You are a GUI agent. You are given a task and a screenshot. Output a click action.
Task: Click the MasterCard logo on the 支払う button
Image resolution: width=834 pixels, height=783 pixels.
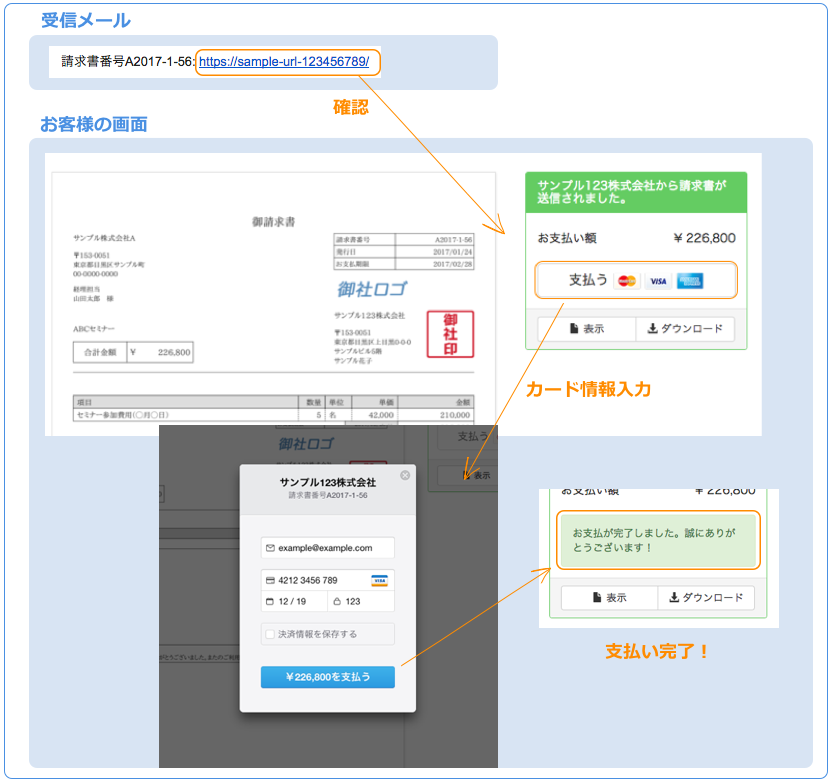pyautogui.click(x=627, y=281)
